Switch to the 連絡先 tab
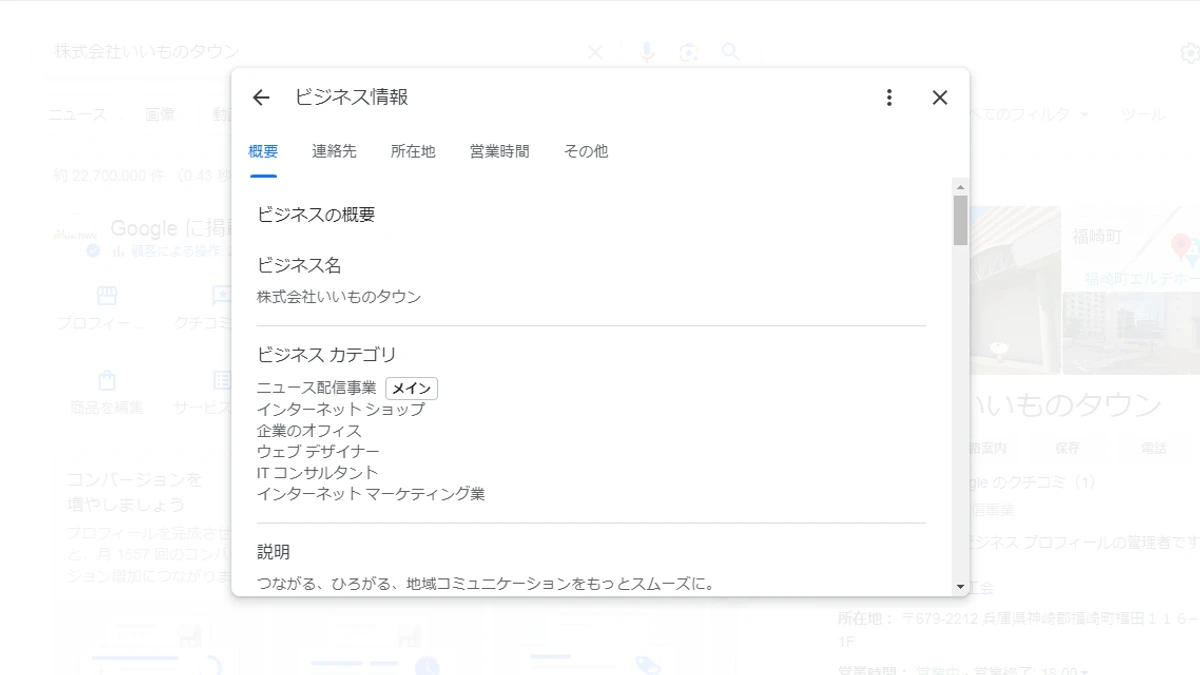Image resolution: width=1200 pixels, height=675 pixels. [x=334, y=151]
